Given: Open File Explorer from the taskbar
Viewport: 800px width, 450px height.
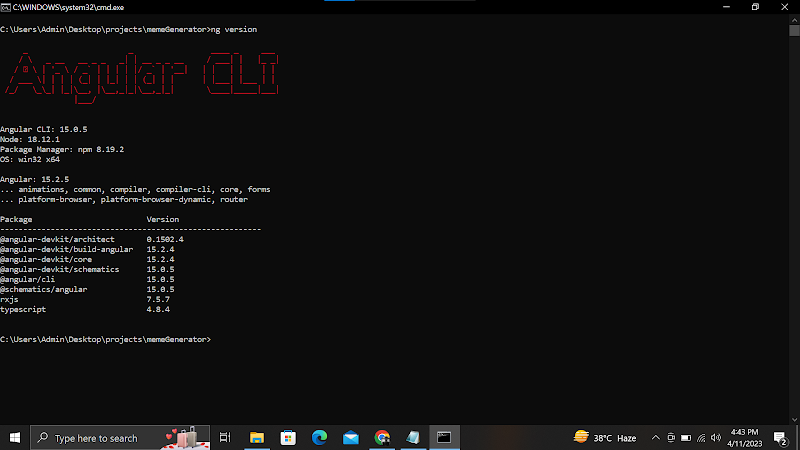Looking at the screenshot, I should pos(257,438).
